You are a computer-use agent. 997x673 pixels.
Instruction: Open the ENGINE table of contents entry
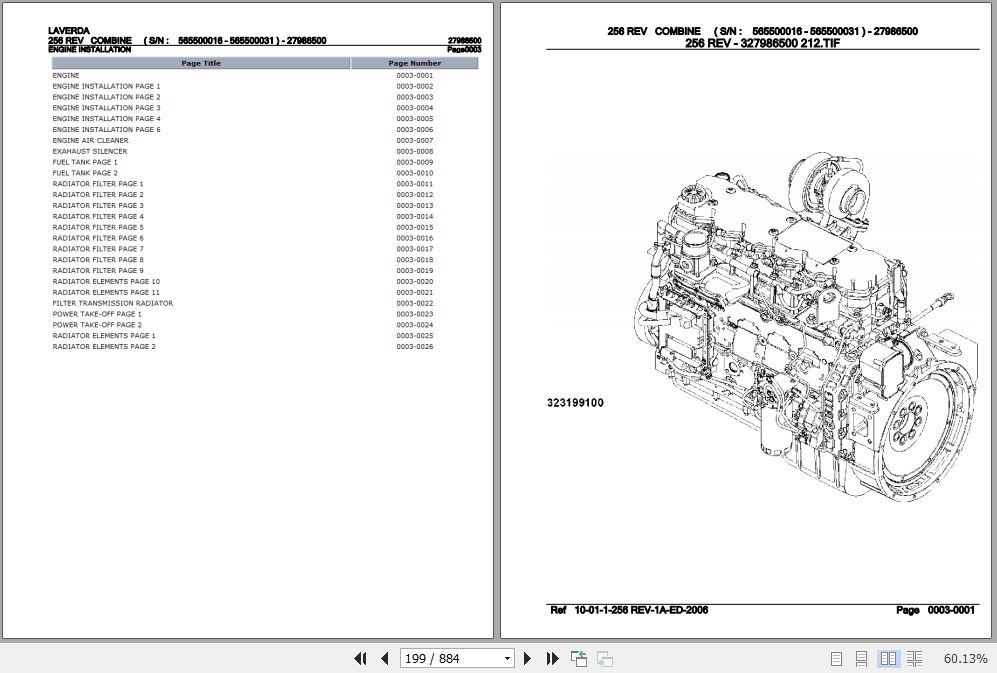click(66, 75)
